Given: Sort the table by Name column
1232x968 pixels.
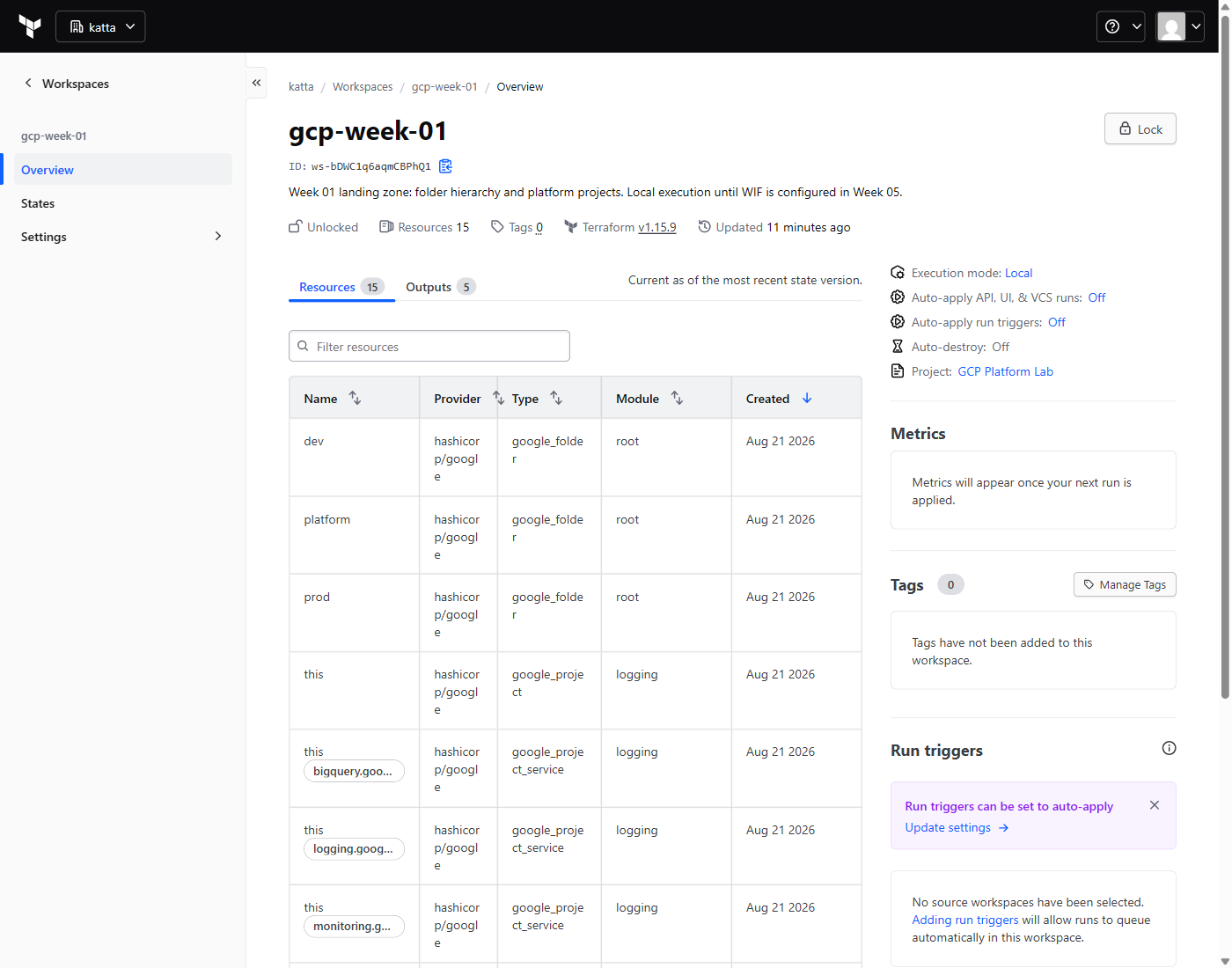Looking at the screenshot, I should [x=355, y=398].
